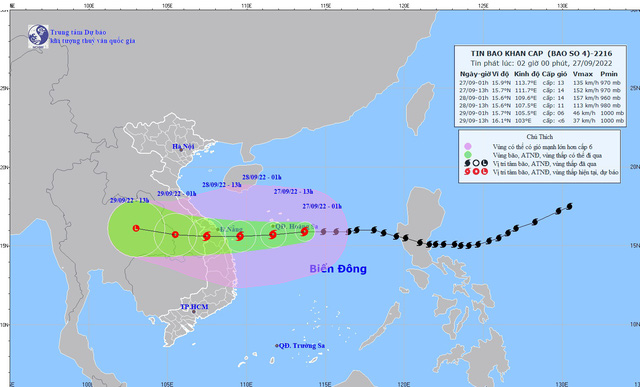This screenshot has height=387, width=640.
Task: Click the 29/09/22 - 13h forecast time label
Action: coord(129,200)
